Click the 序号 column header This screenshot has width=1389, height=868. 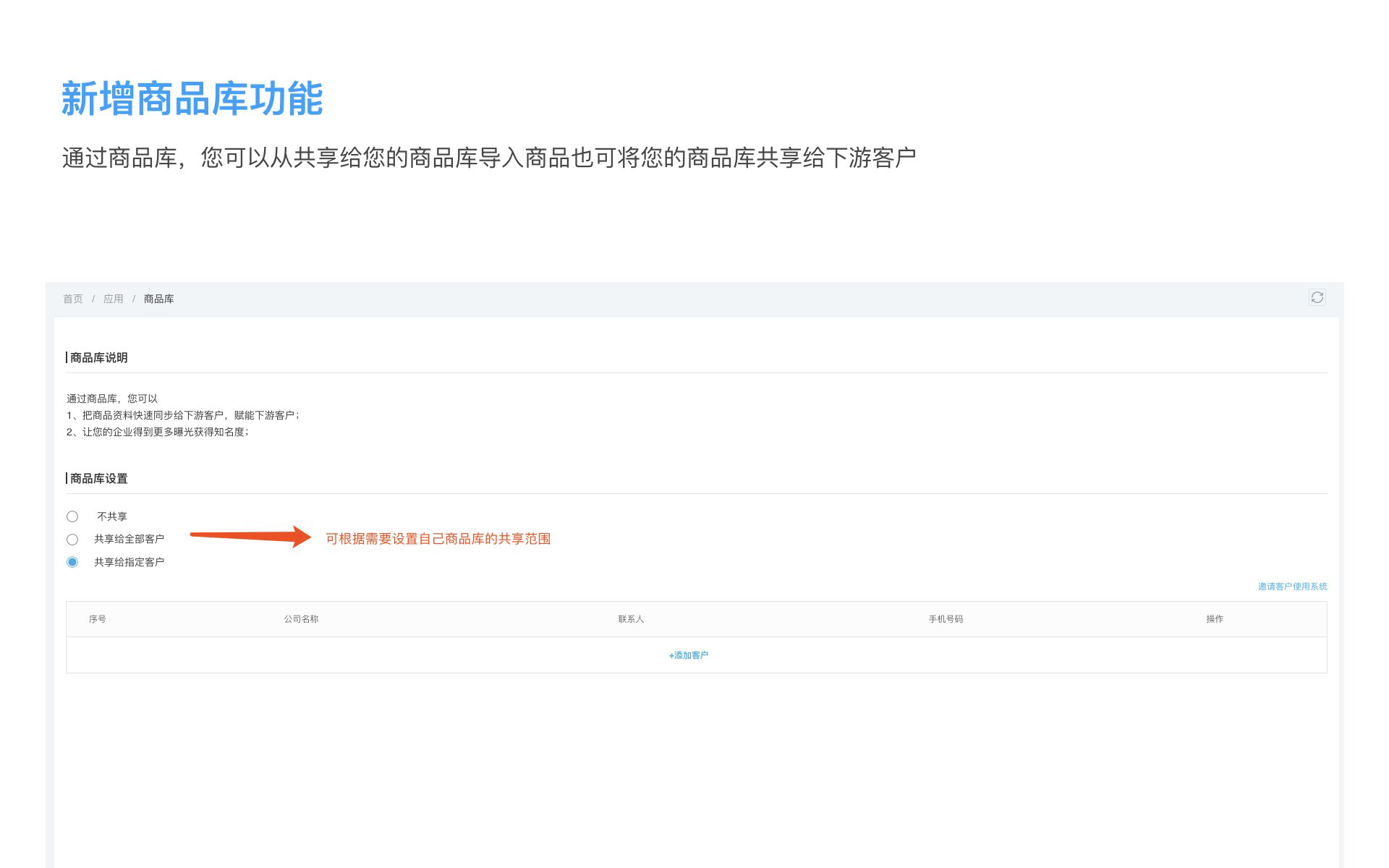[98, 619]
